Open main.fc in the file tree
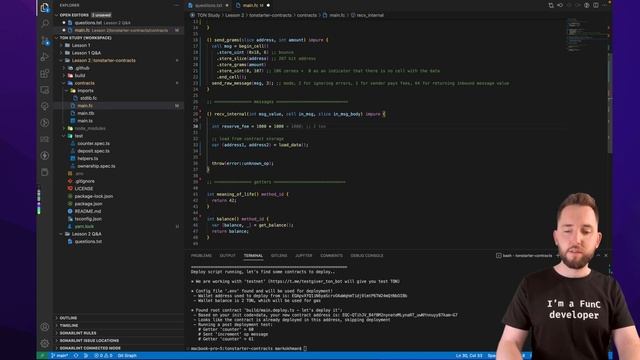The height and width of the screenshot is (360, 640). point(85,106)
